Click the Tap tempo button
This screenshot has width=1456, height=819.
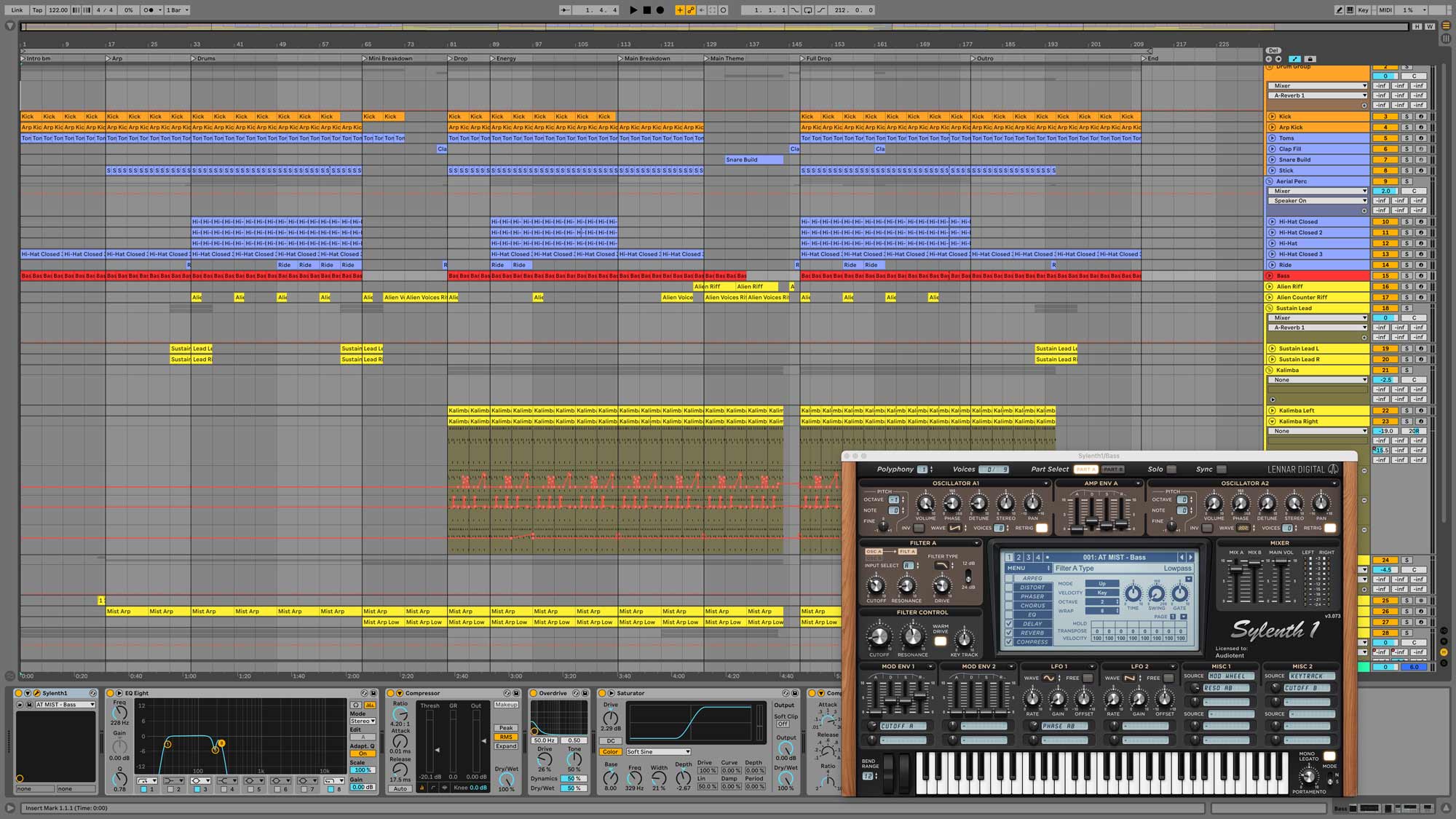point(37,10)
